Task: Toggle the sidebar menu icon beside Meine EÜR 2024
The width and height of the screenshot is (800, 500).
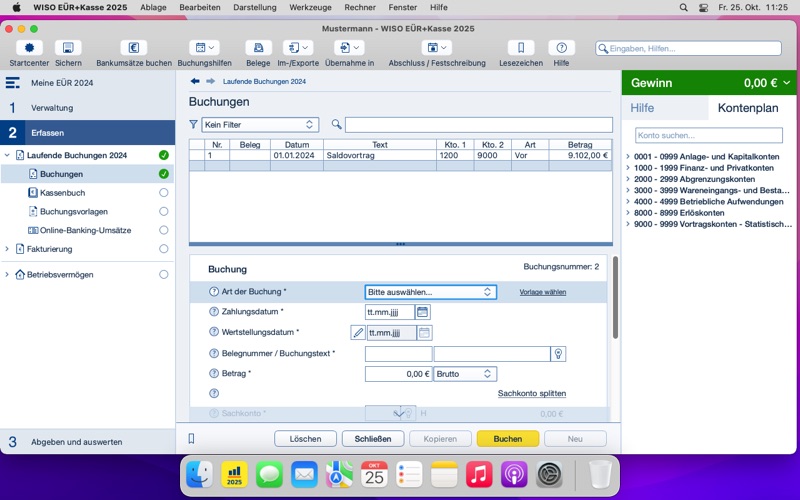Action: 13,83
